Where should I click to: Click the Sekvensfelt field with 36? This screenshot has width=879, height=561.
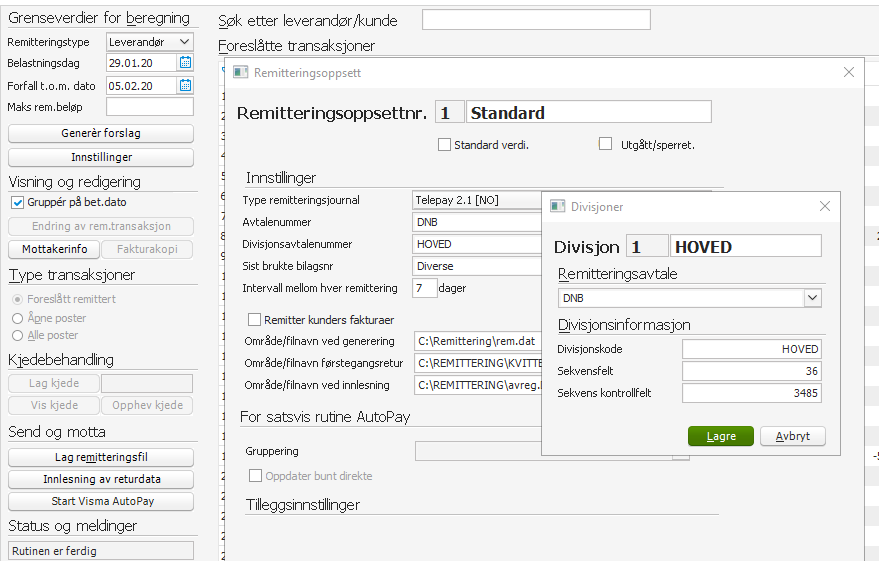click(x=752, y=371)
